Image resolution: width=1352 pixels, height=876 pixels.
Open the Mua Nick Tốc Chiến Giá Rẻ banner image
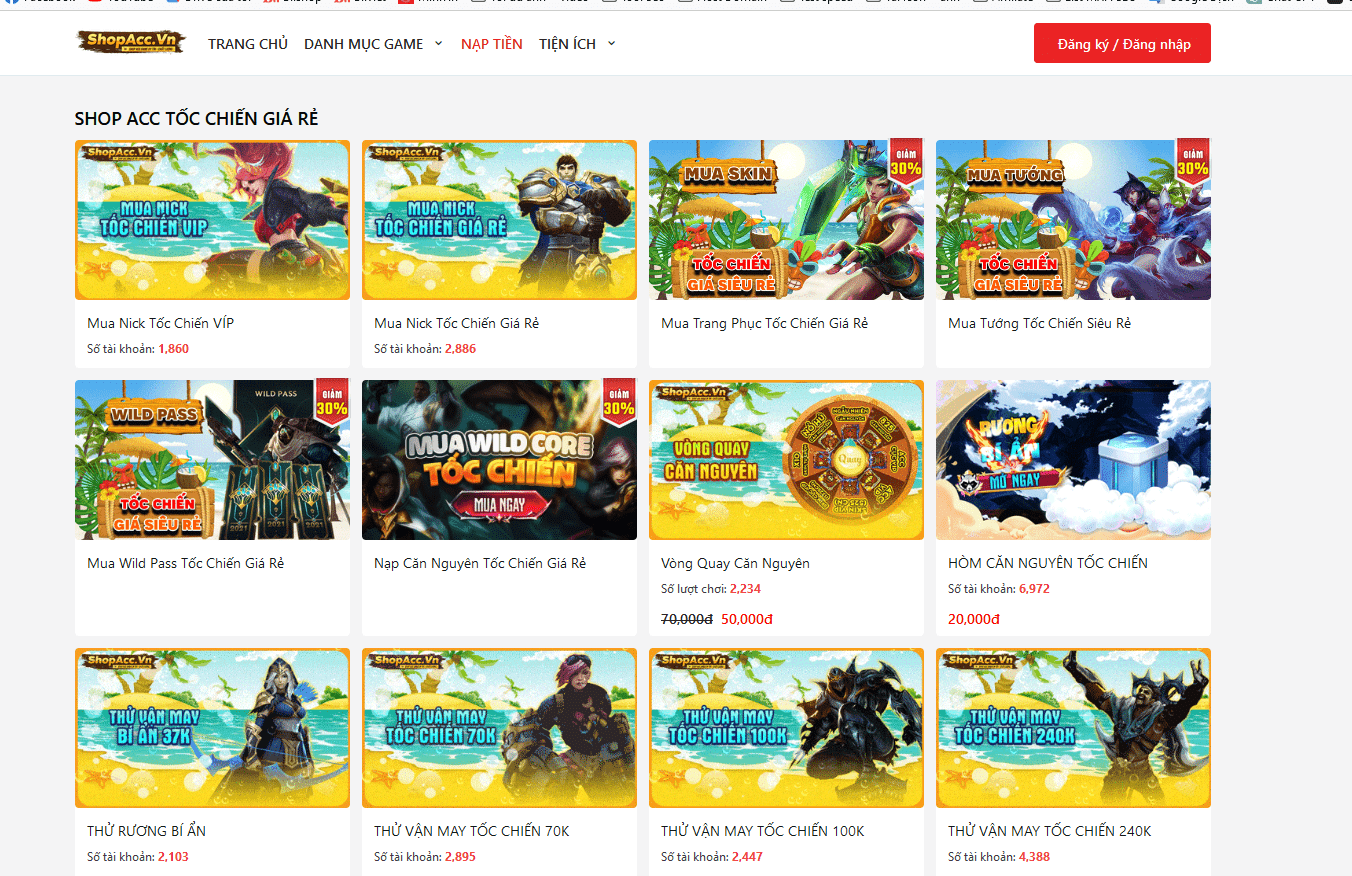[499, 220]
